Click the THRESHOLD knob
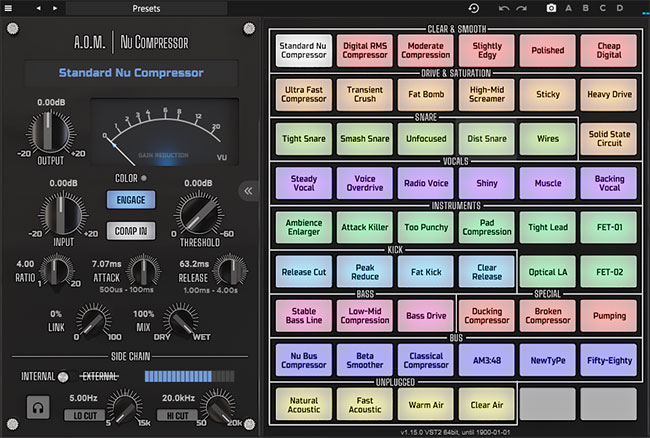Image resolution: width=650 pixels, height=438 pixels. coord(199,214)
